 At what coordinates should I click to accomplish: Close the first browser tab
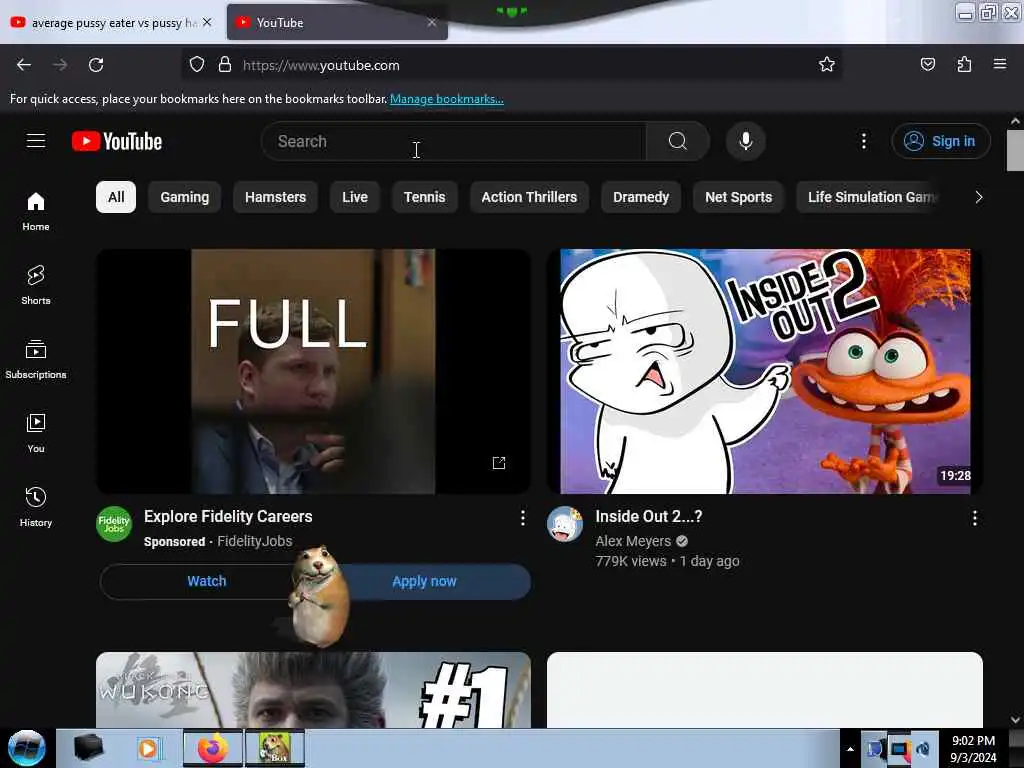point(207,22)
